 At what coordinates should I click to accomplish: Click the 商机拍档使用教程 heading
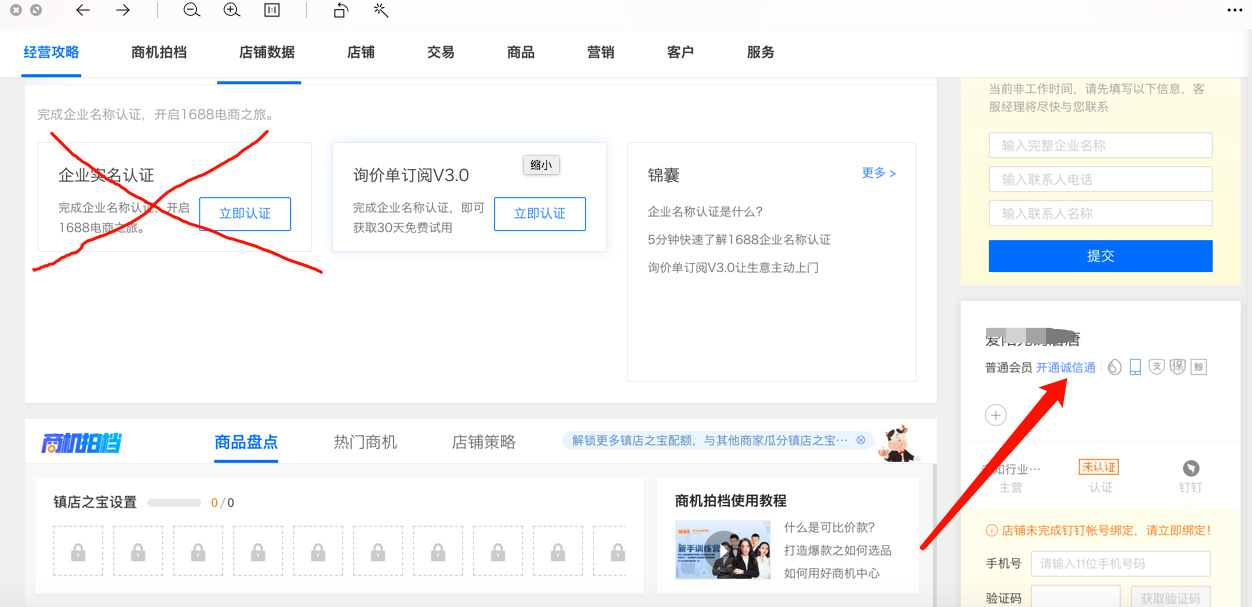731,501
